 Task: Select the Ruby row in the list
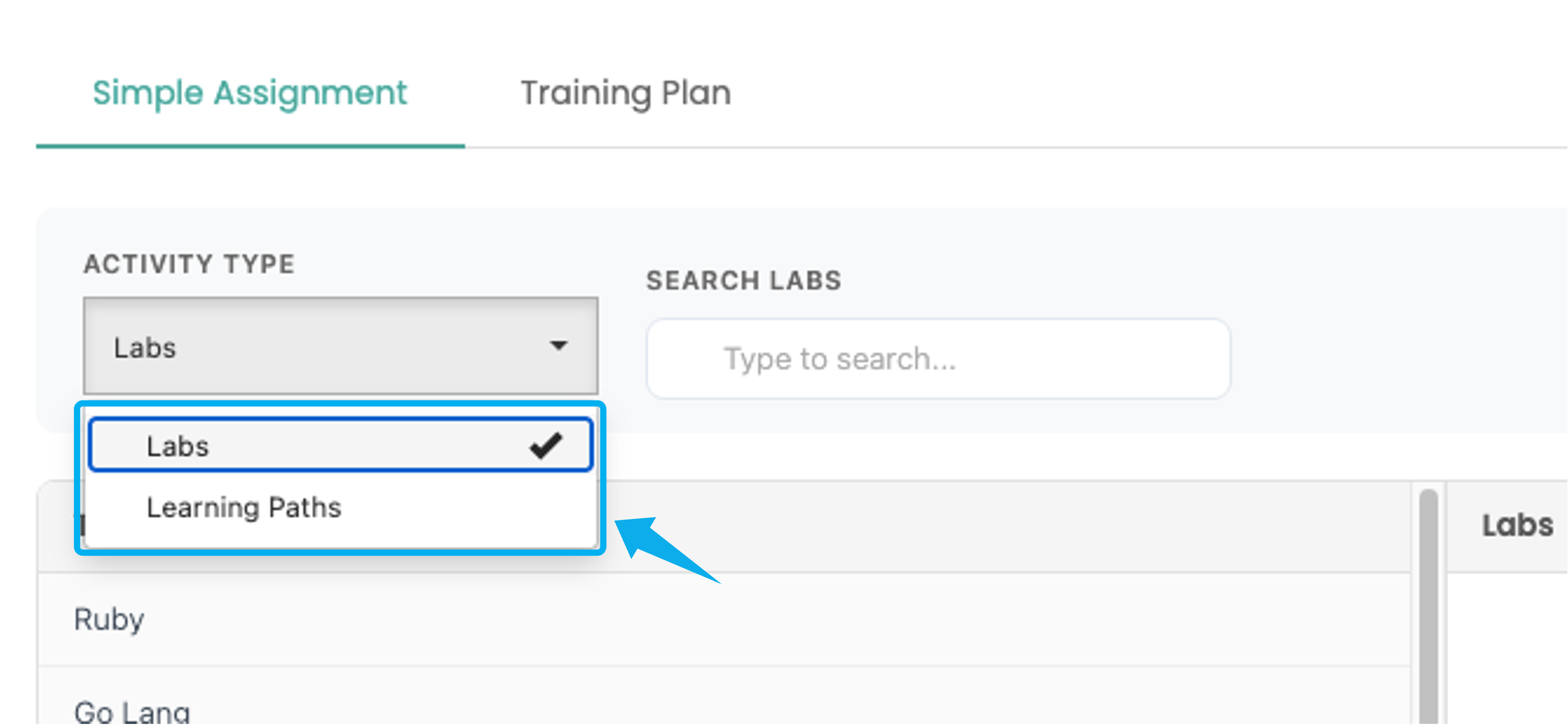point(109,619)
